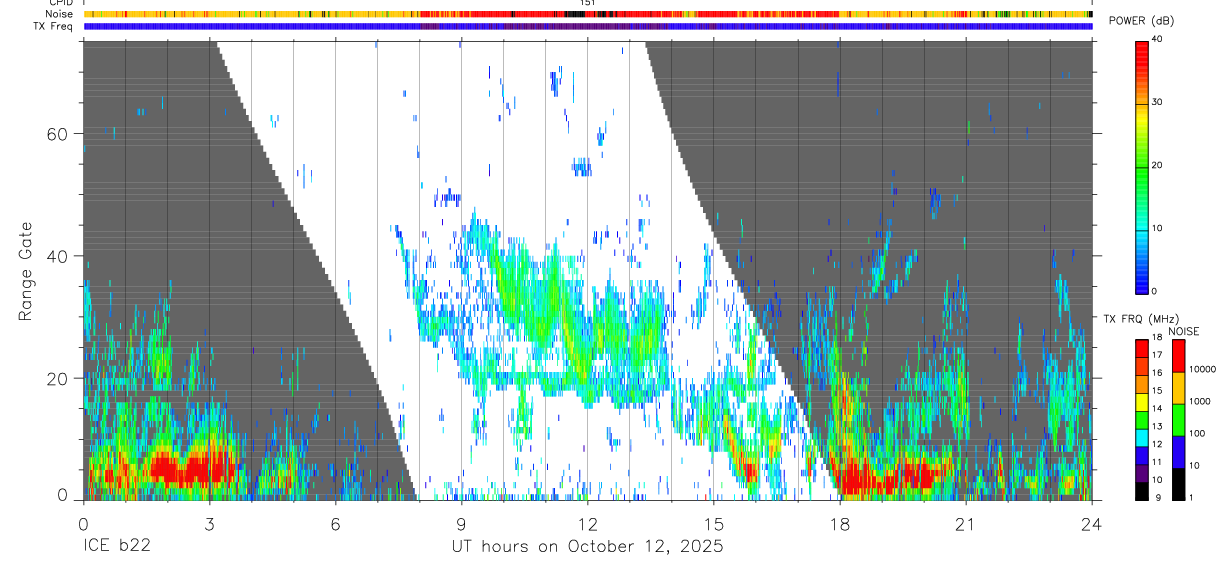Click the 1000 label on NOISE legend
This screenshot has height=567, width=1228.
click(1199, 401)
